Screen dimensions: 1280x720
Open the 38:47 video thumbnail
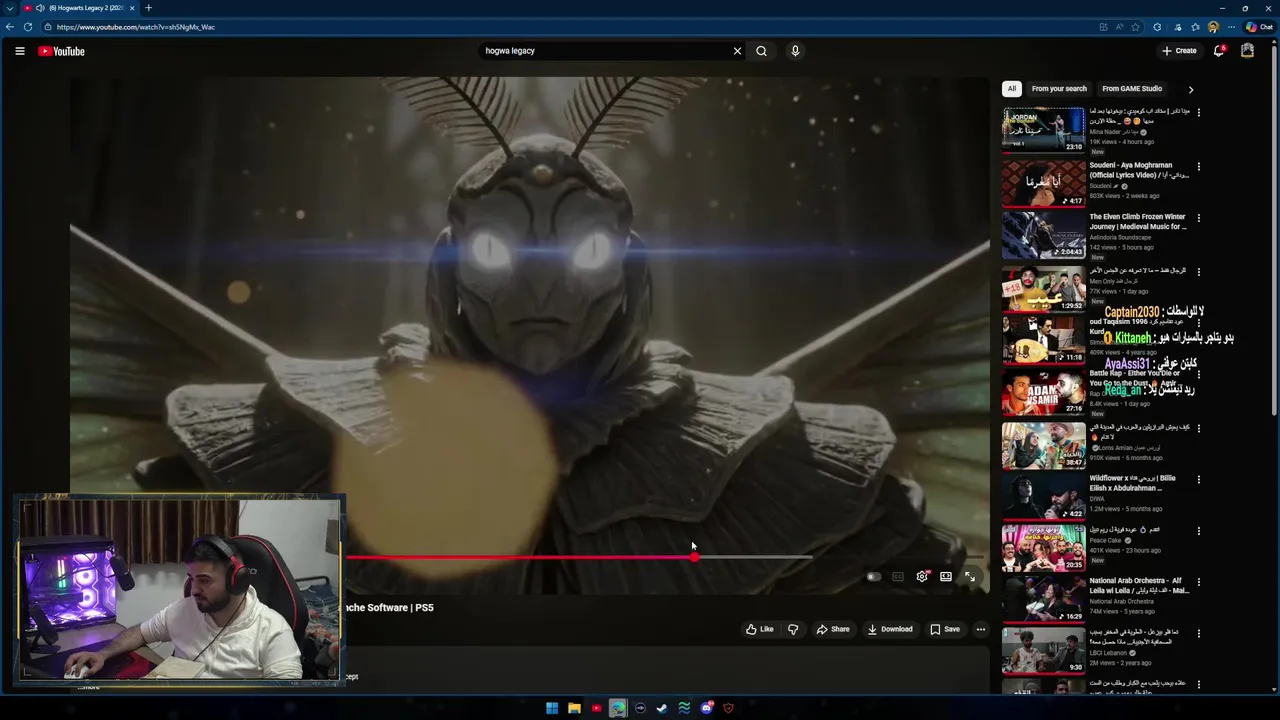click(1043, 445)
